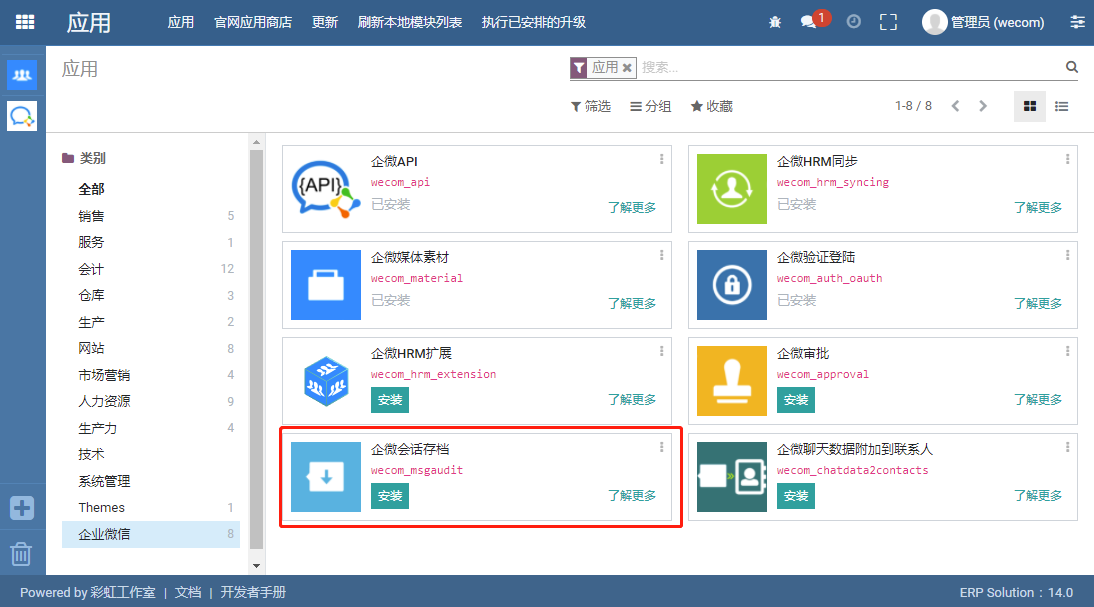Click the 企微审批 stamp icon
1094x607 pixels.
pyautogui.click(x=732, y=381)
